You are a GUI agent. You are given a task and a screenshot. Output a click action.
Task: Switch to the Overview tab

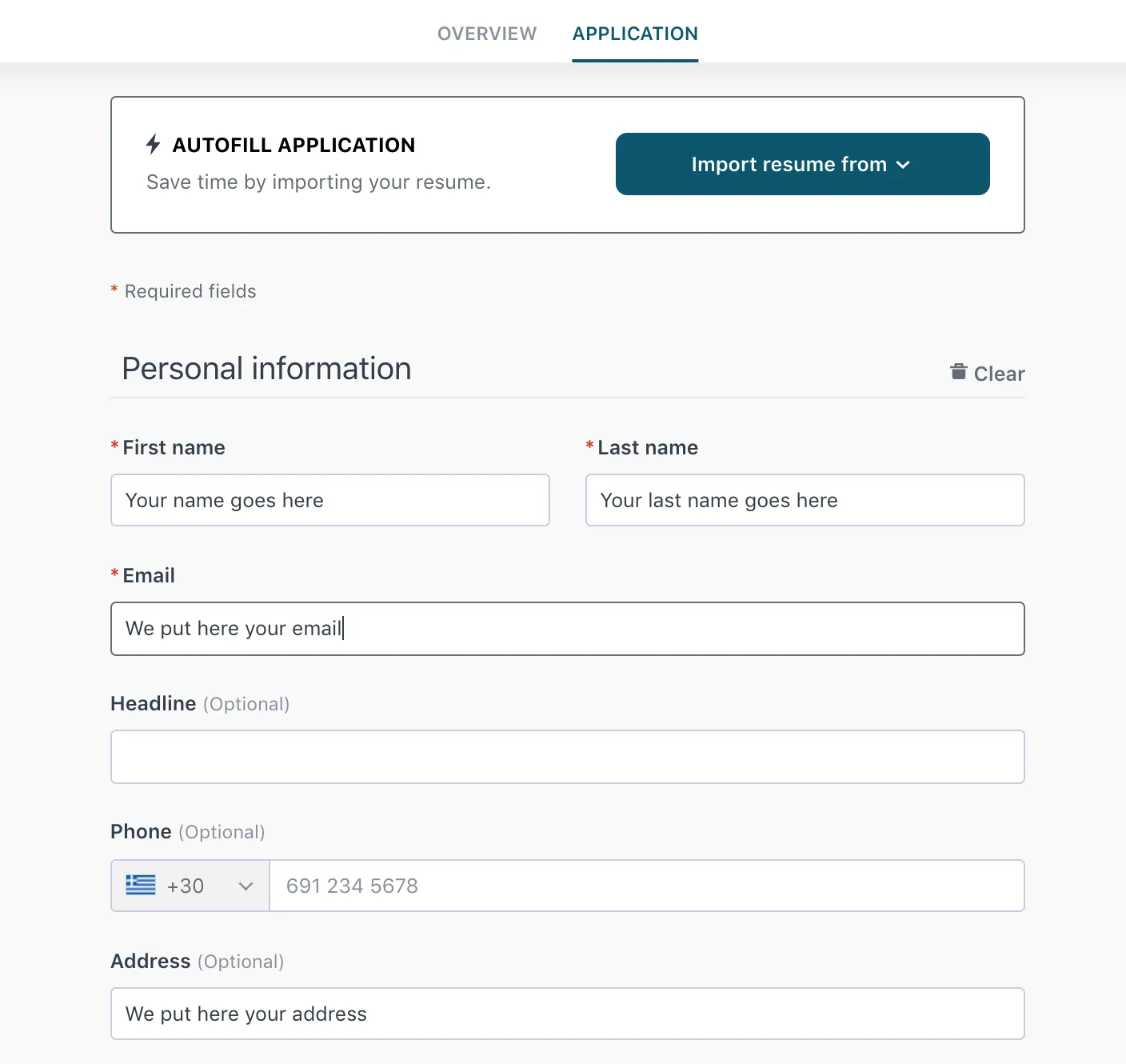click(487, 34)
